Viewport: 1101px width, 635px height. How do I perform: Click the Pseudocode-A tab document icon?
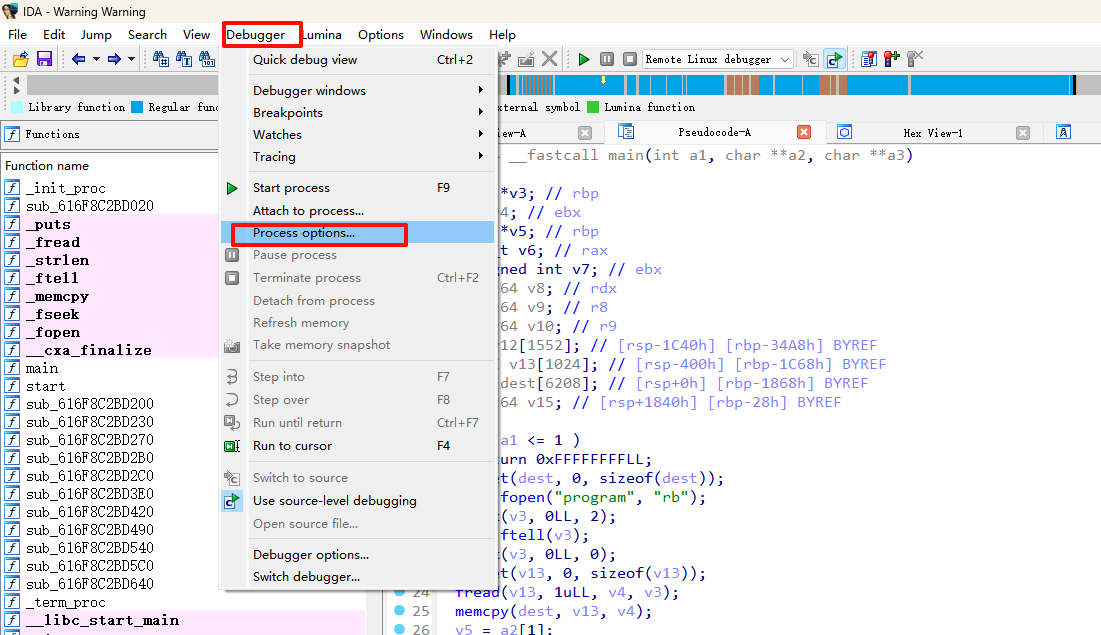point(626,132)
